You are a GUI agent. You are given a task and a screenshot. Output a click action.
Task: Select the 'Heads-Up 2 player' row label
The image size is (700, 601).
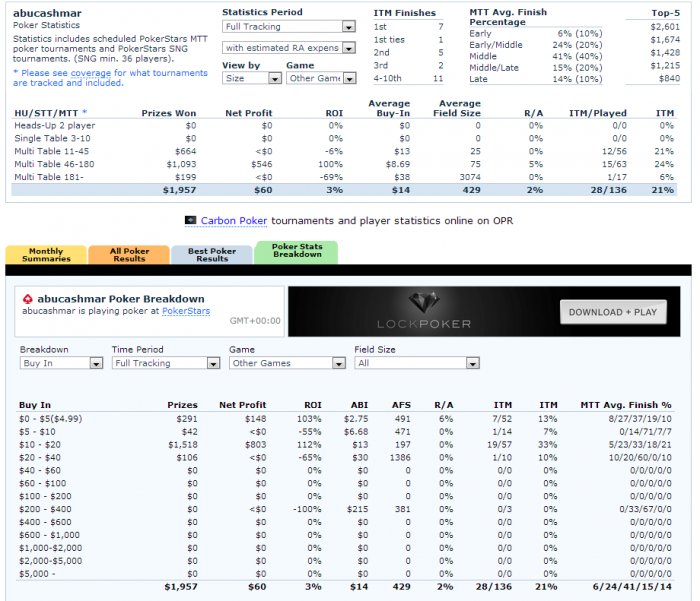coord(54,125)
